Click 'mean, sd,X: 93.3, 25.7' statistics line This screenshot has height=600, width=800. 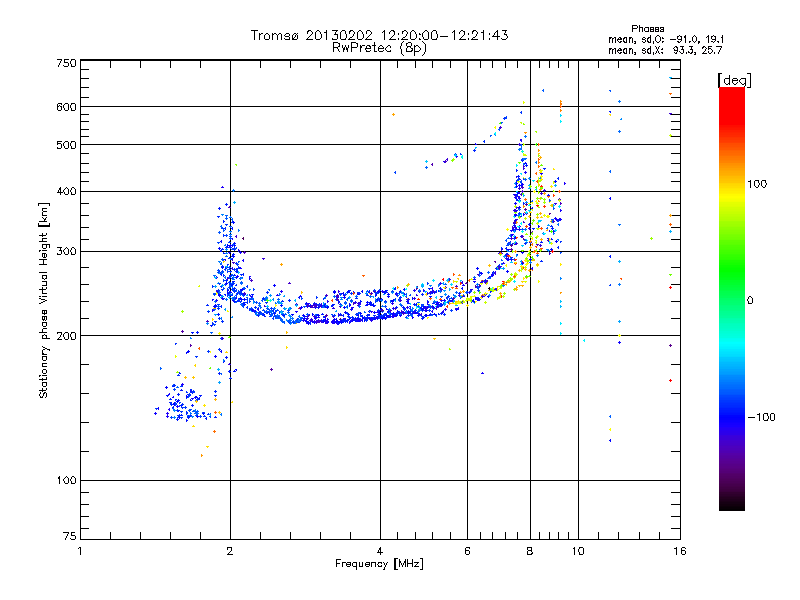click(665, 50)
